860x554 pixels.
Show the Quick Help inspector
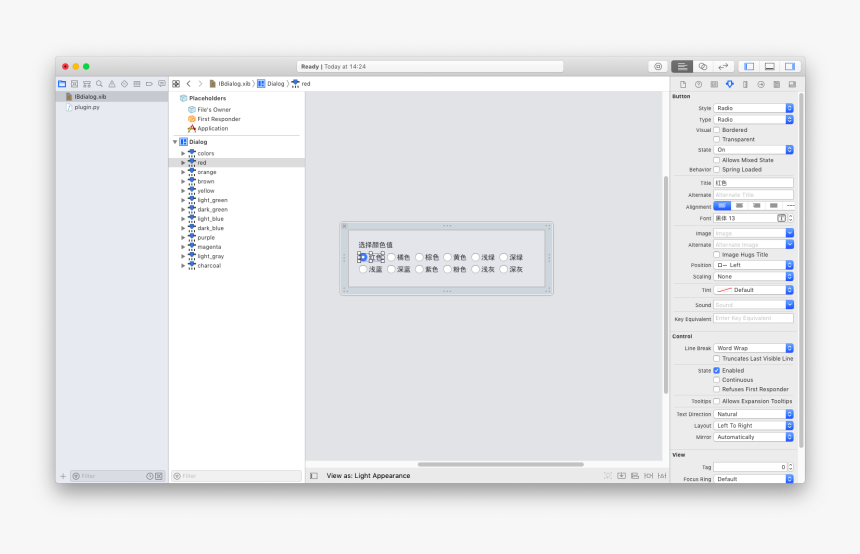pyautogui.click(x=698, y=84)
